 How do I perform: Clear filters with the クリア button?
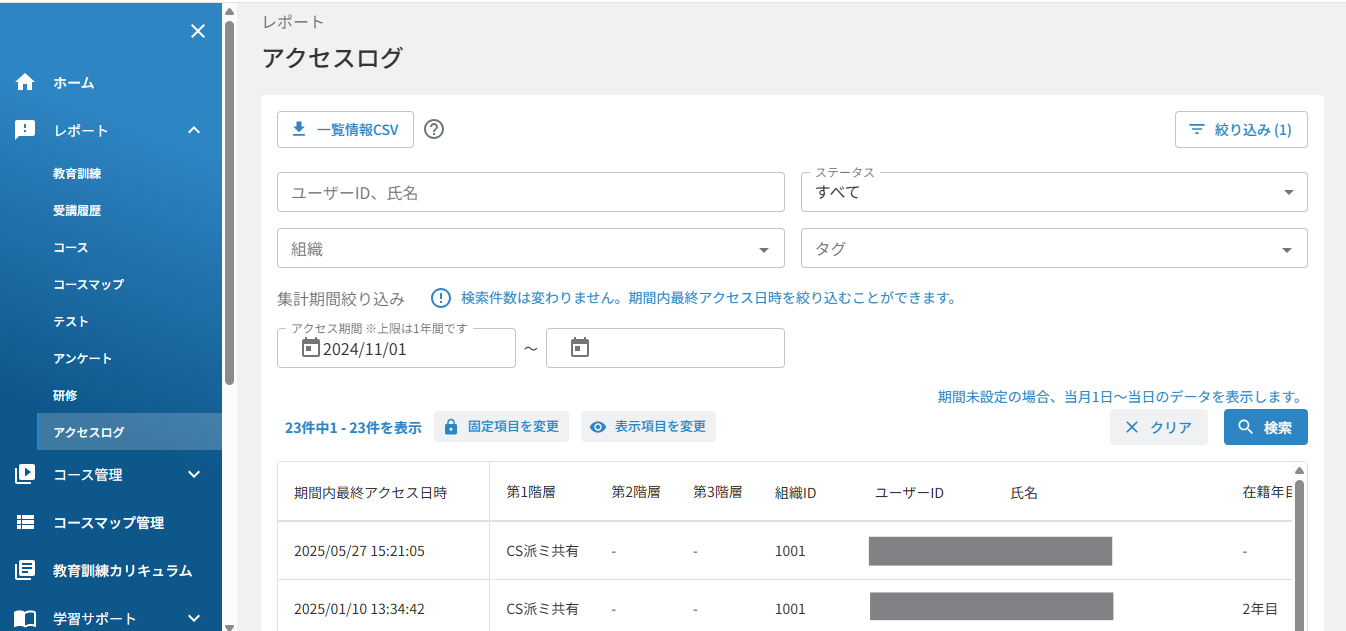coord(1158,427)
